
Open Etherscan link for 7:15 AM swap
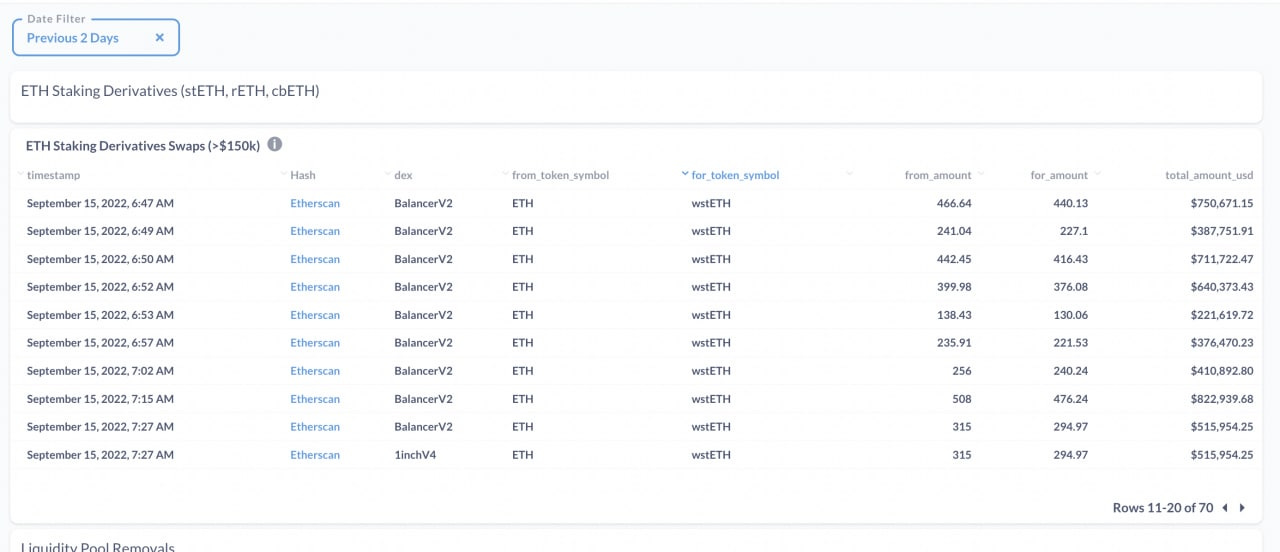click(315, 399)
